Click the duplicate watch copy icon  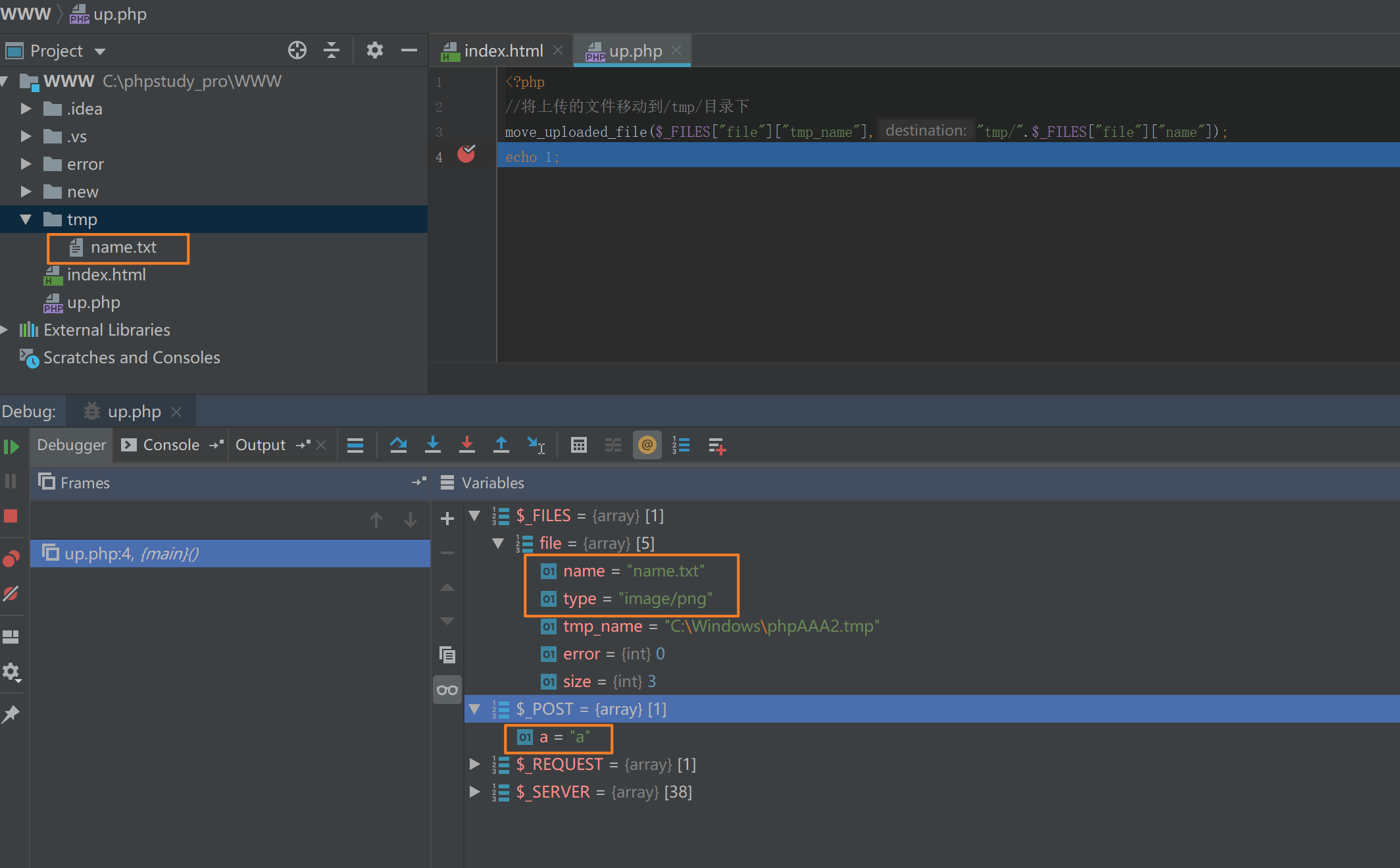447,655
